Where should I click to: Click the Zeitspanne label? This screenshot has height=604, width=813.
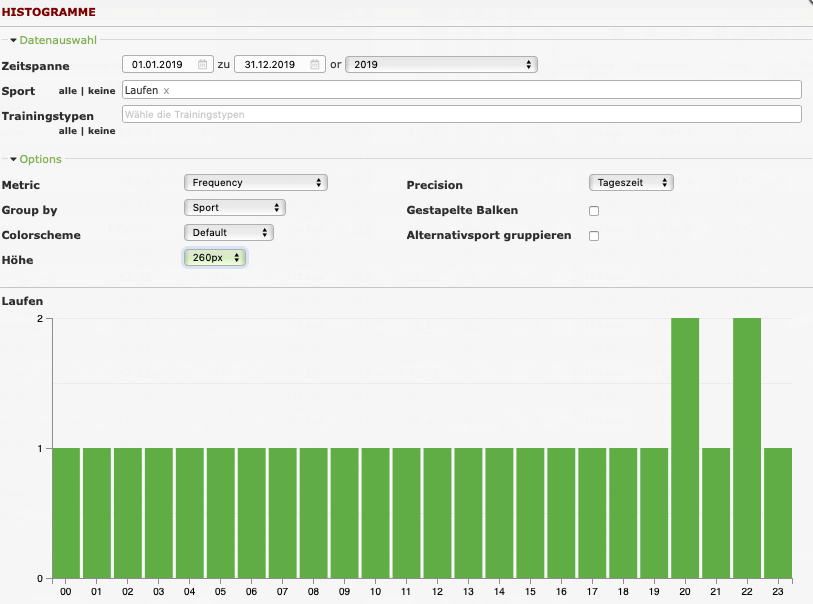(35, 66)
